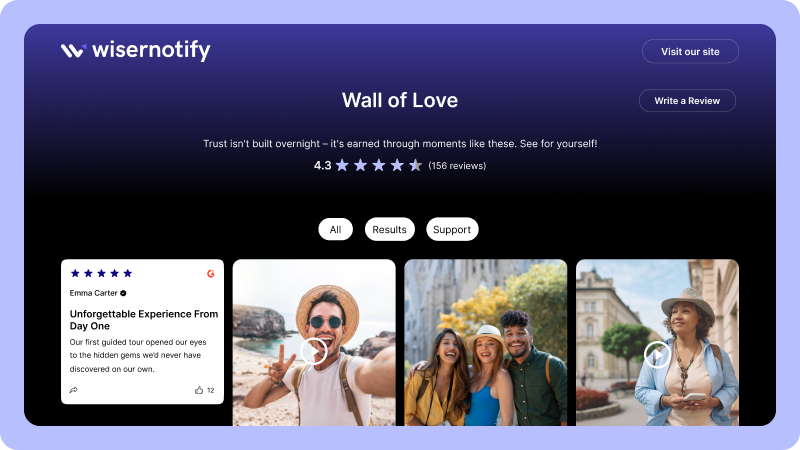800x450 pixels.
Task: Like the review with the thumbs-up icon
Action: point(199,390)
